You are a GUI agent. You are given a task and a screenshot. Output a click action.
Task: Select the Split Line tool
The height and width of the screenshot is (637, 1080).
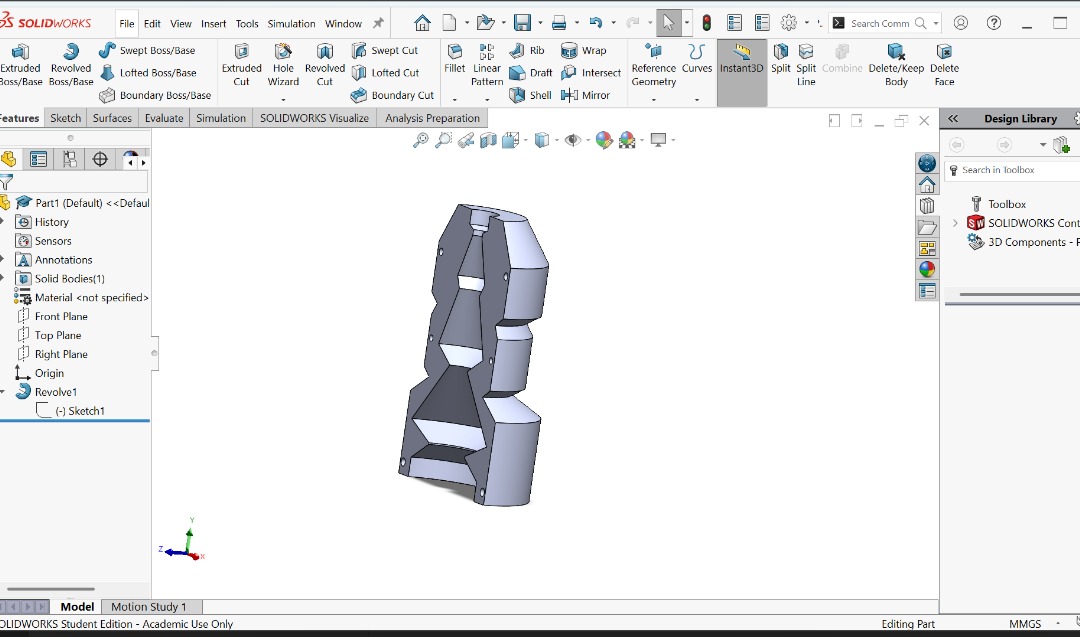coord(806,65)
